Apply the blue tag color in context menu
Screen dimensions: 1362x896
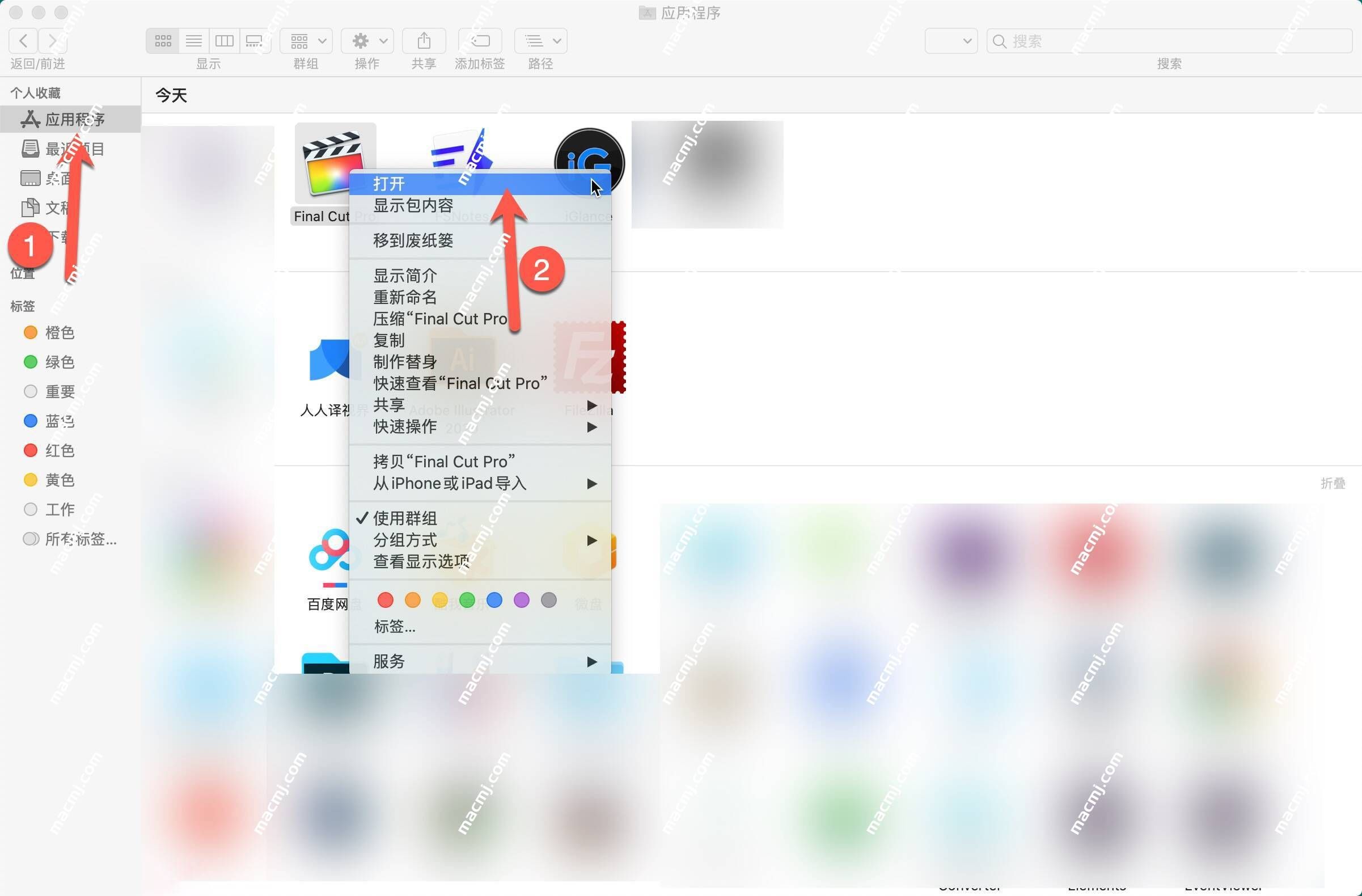(x=494, y=599)
